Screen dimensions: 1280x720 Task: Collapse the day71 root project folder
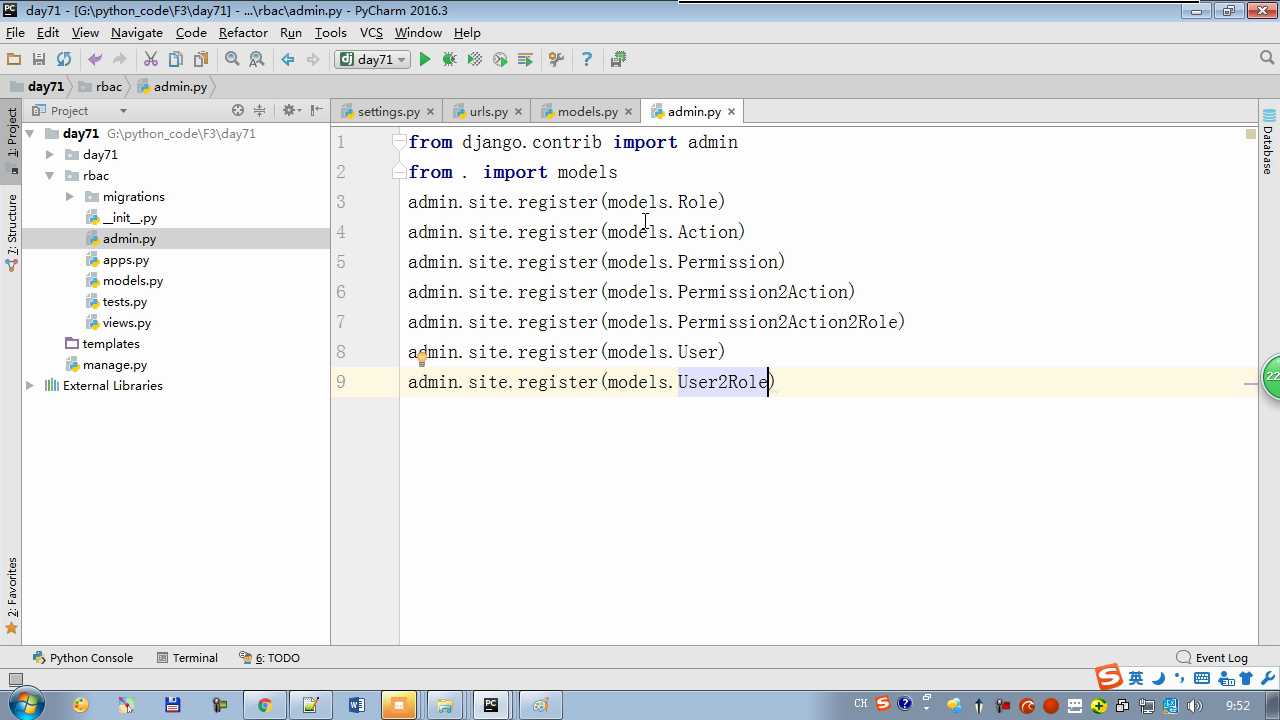pyautogui.click(x=30, y=134)
